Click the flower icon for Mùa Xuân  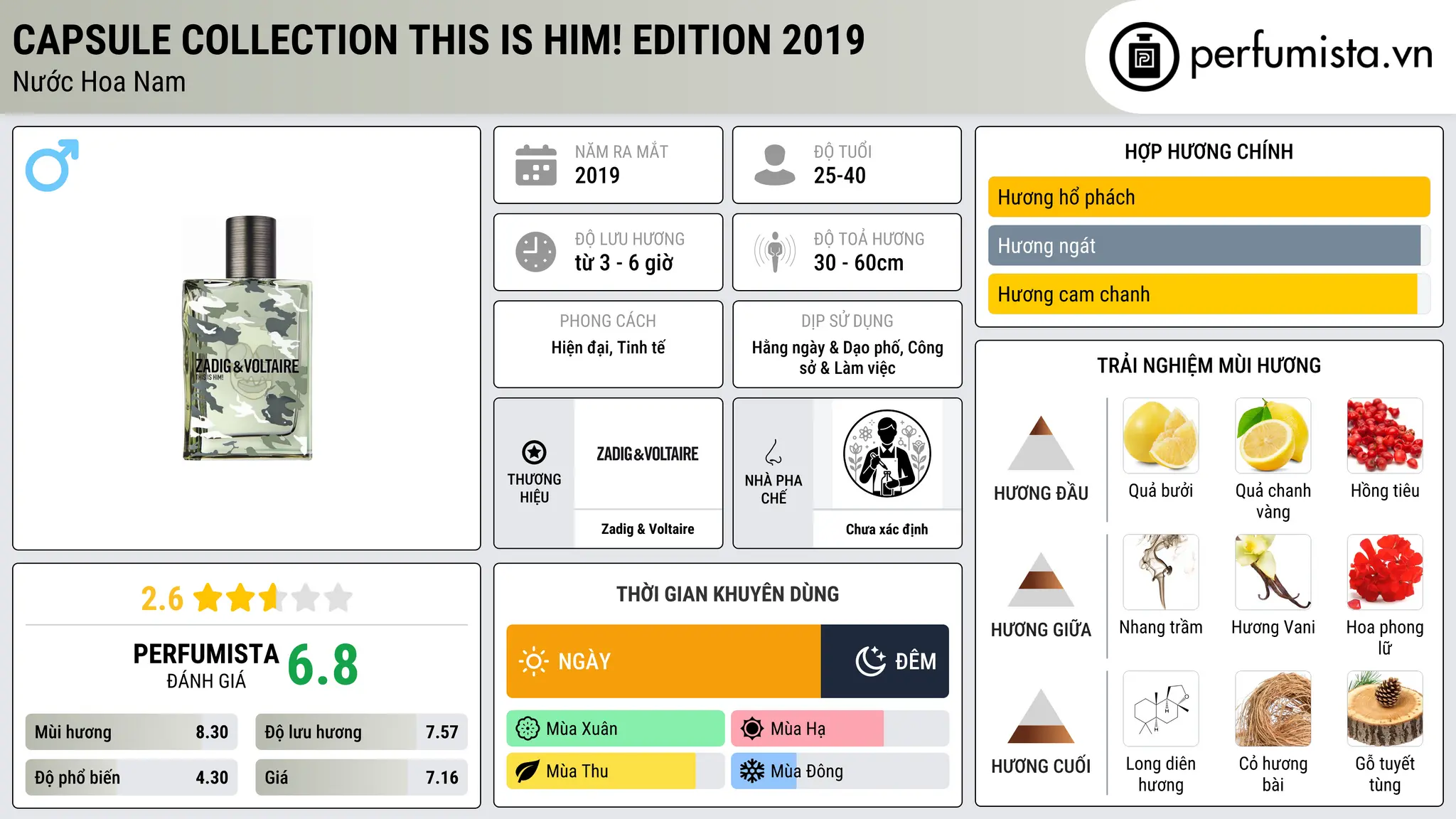click(528, 729)
